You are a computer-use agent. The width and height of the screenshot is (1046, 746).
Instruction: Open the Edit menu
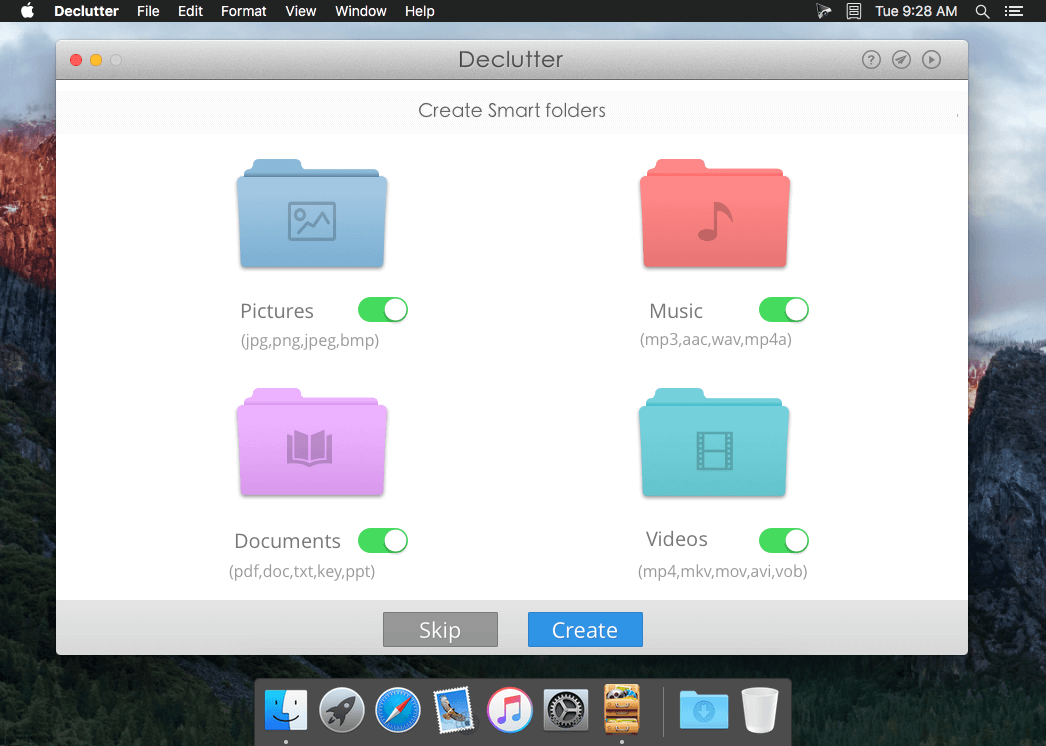point(190,11)
